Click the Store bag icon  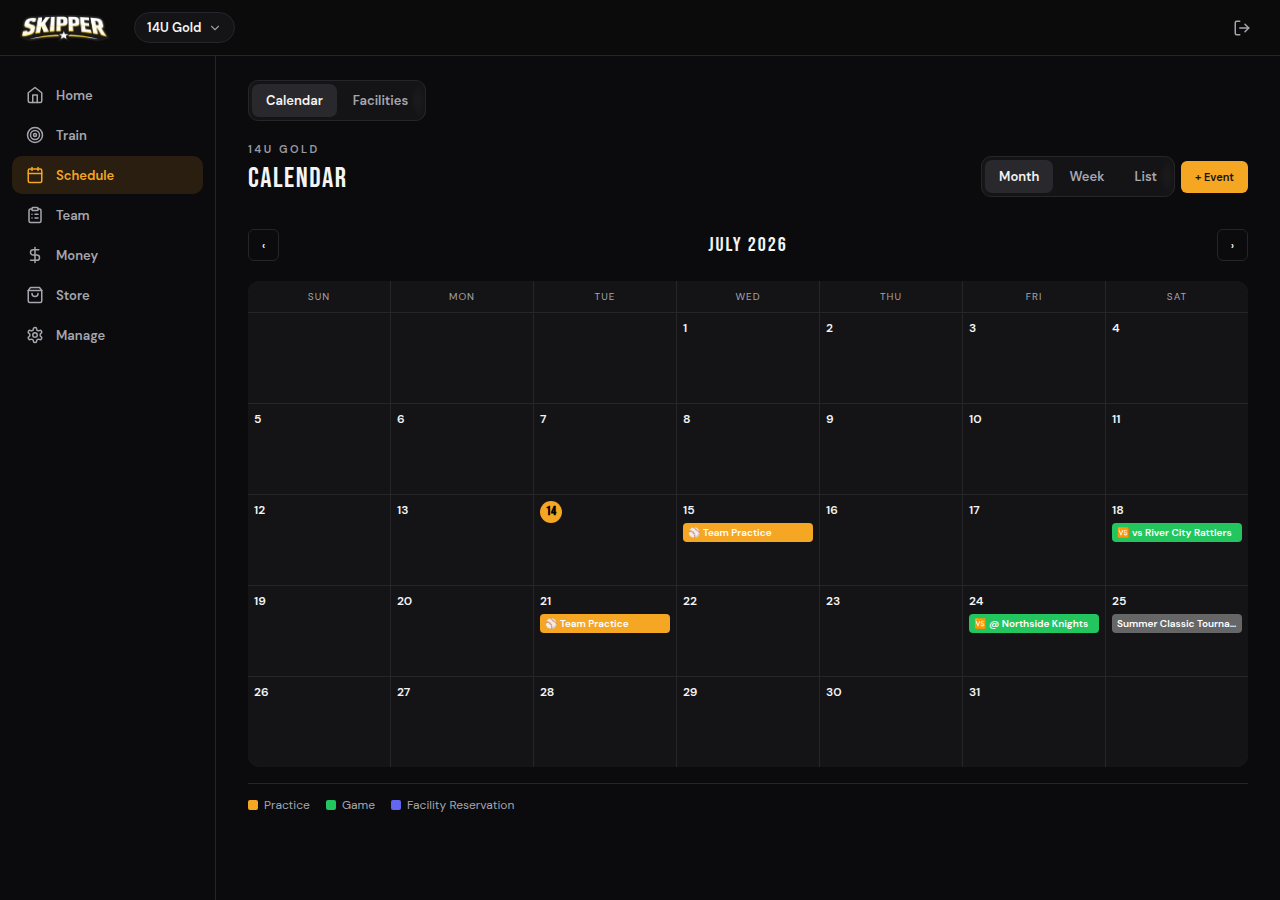(x=35, y=295)
